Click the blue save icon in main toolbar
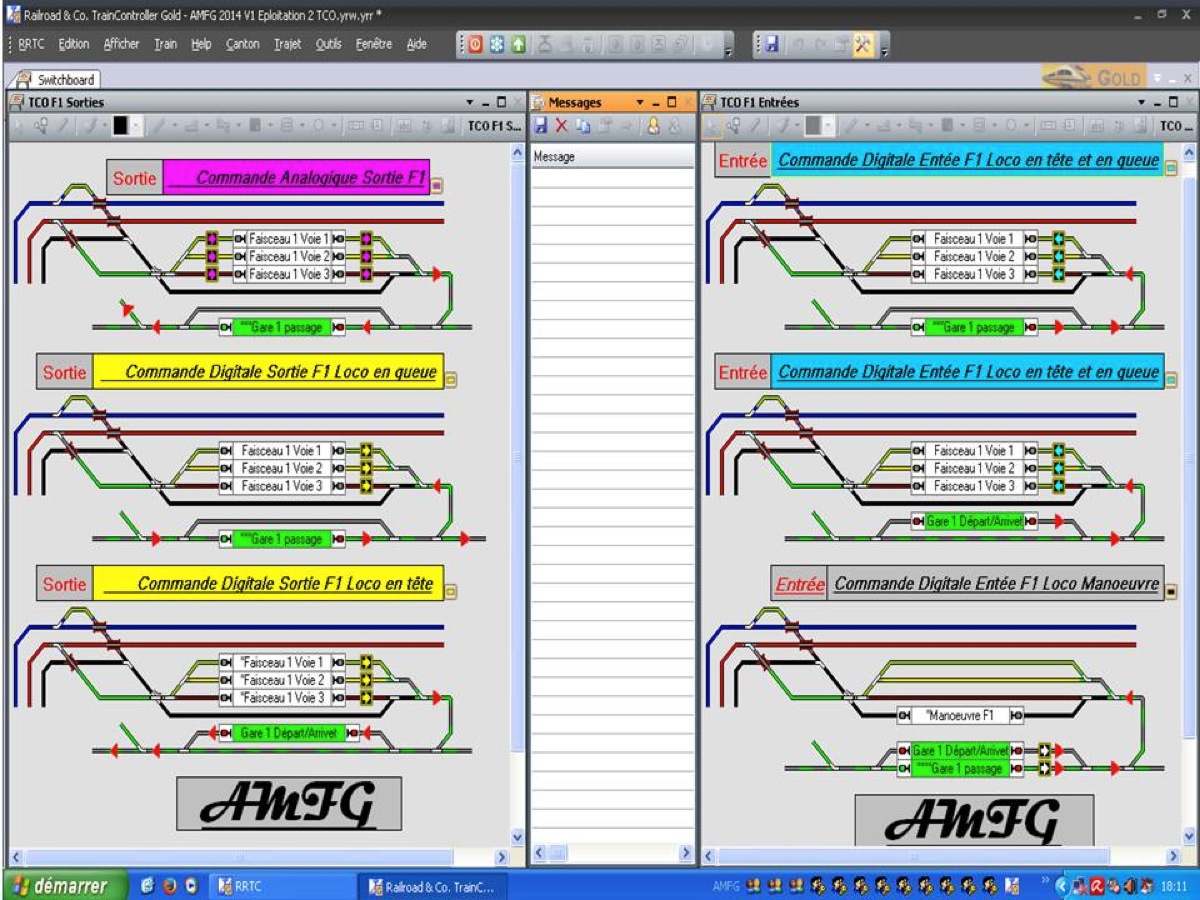 [772, 44]
